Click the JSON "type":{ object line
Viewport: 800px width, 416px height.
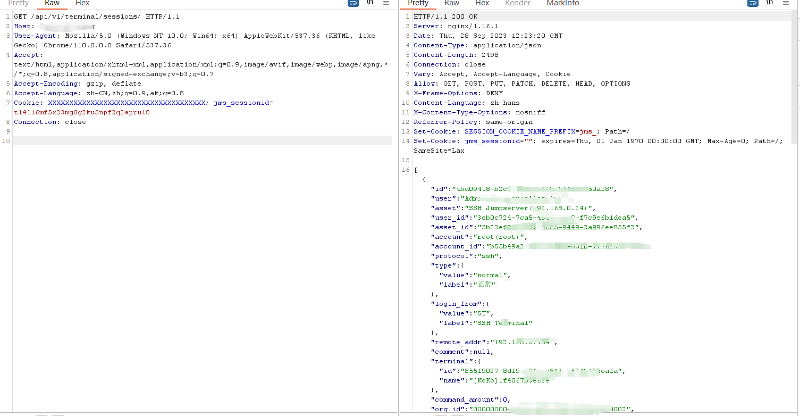(x=447, y=266)
